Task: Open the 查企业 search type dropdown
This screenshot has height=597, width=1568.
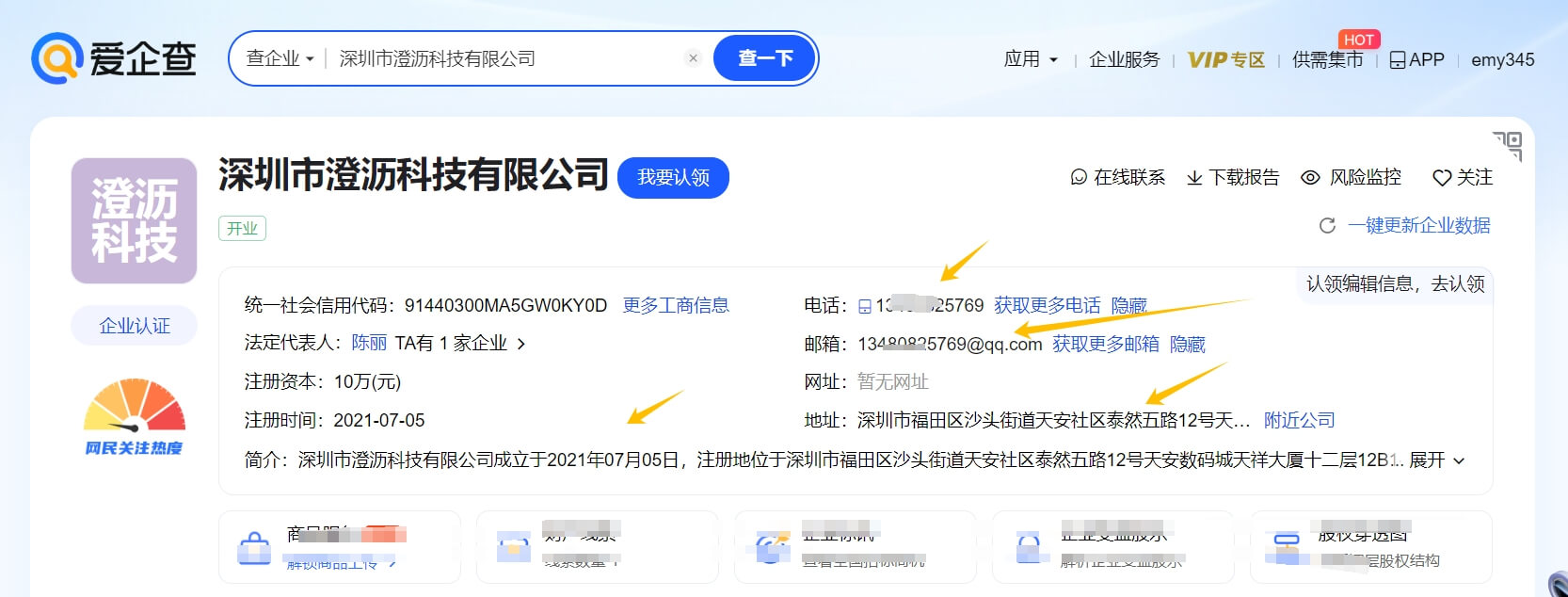Action: pyautogui.click(x=280, y=58)
